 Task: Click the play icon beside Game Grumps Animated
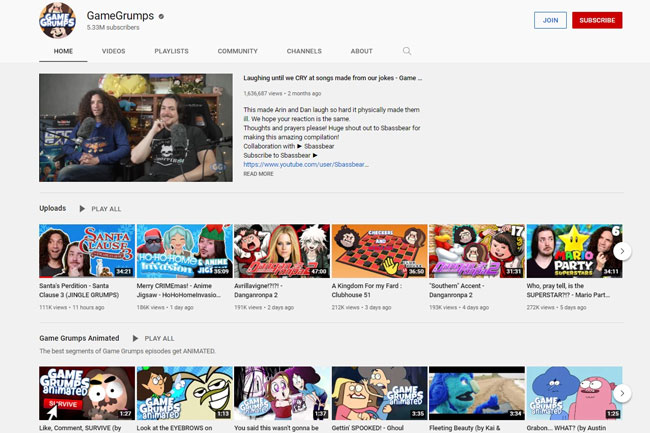(x=135, y=339)
